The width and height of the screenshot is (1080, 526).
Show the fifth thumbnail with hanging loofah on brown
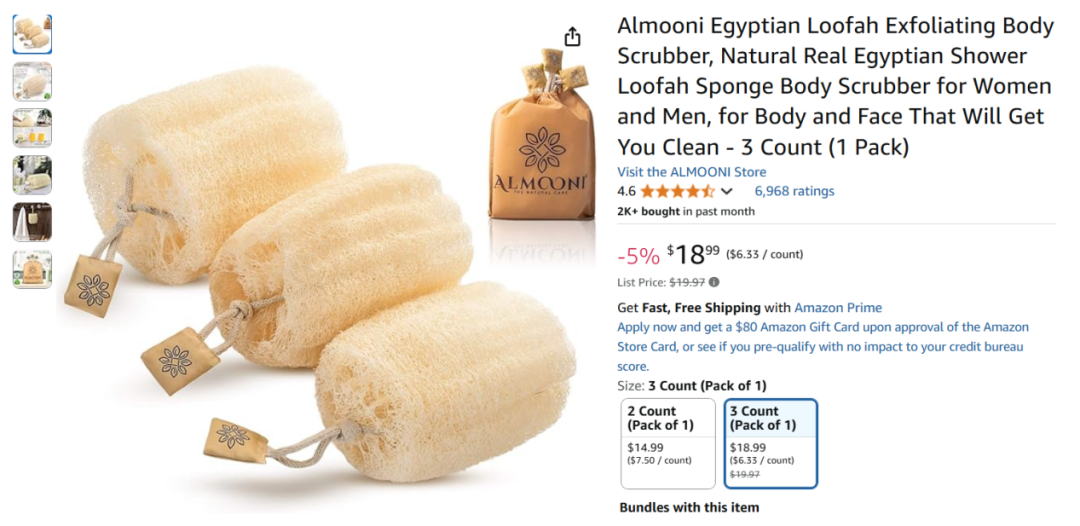[x=32, y=222]
